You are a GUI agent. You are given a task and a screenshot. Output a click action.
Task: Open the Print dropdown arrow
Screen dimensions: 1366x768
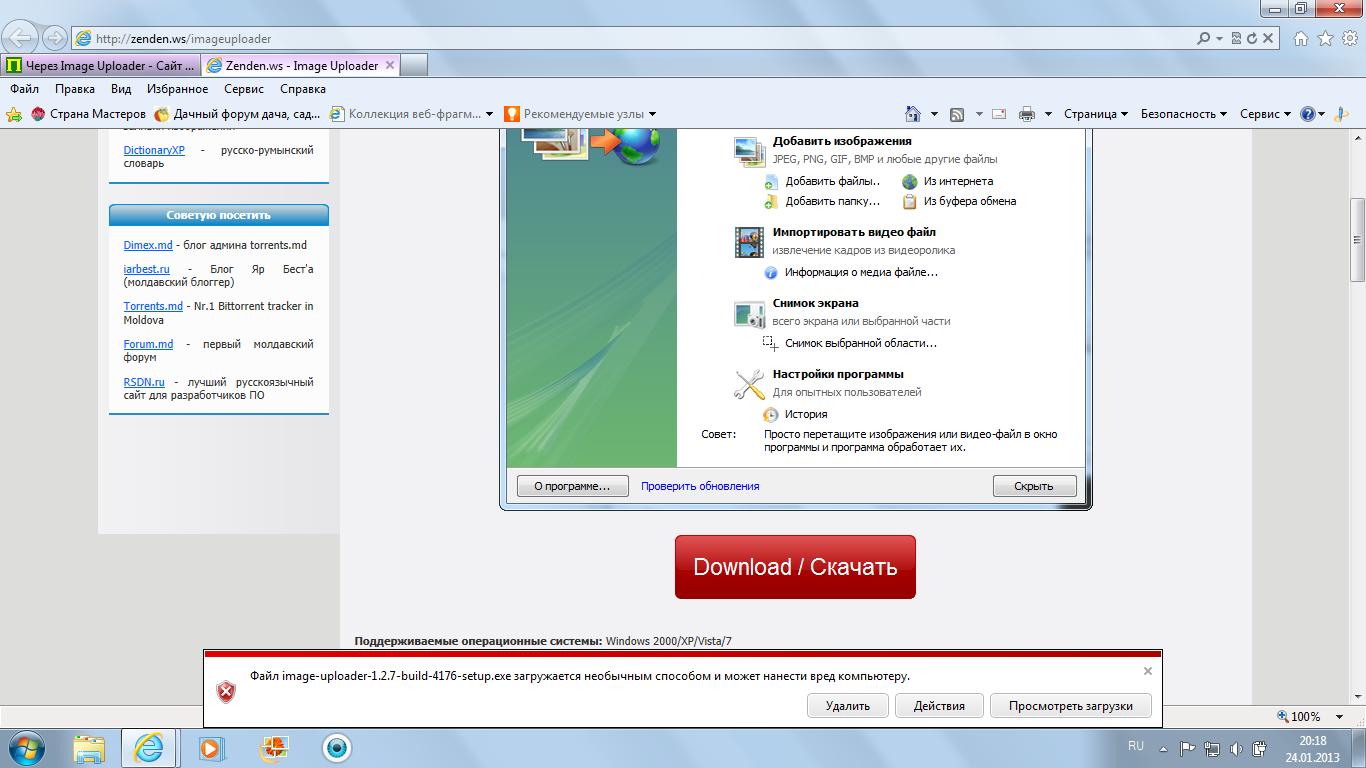(x=1048, y=114)
